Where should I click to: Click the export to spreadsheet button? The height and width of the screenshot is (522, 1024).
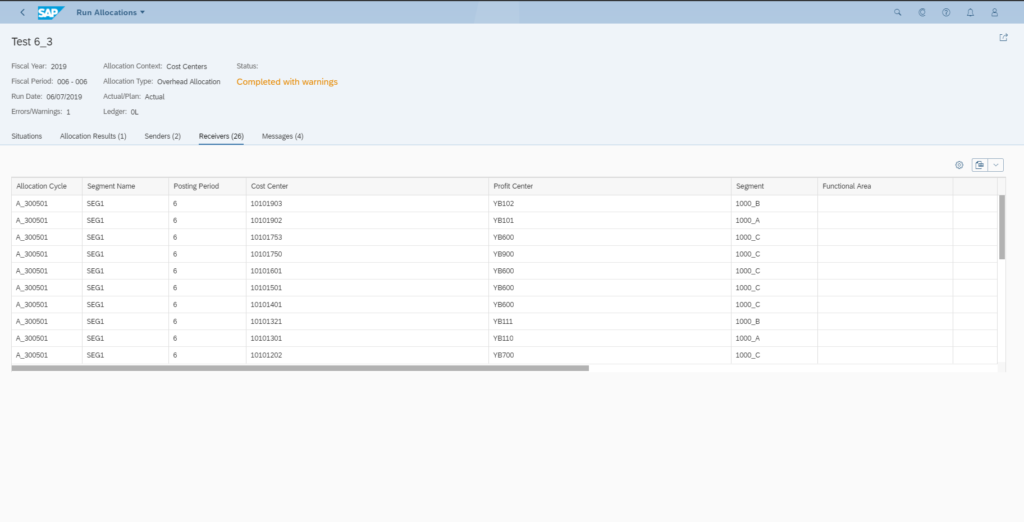click(x=980, y=165)
